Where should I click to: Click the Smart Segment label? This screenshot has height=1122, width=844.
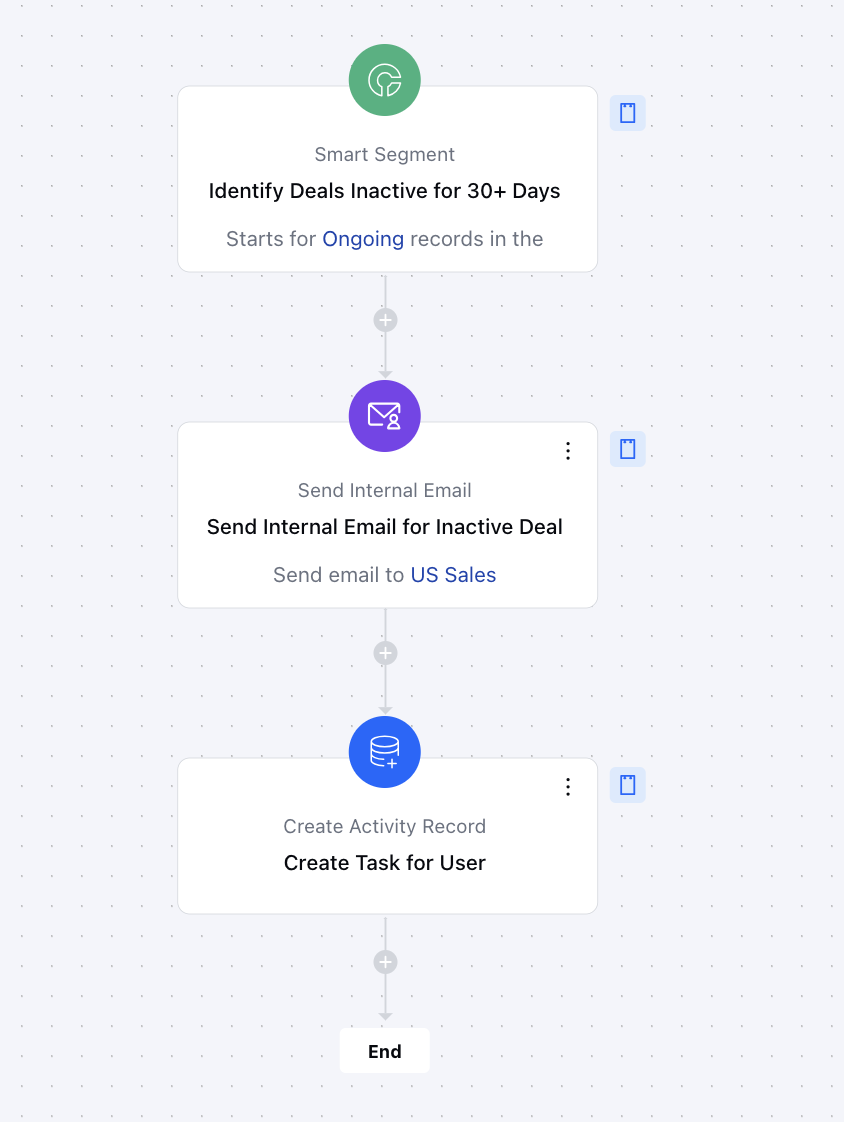point(384,155)
